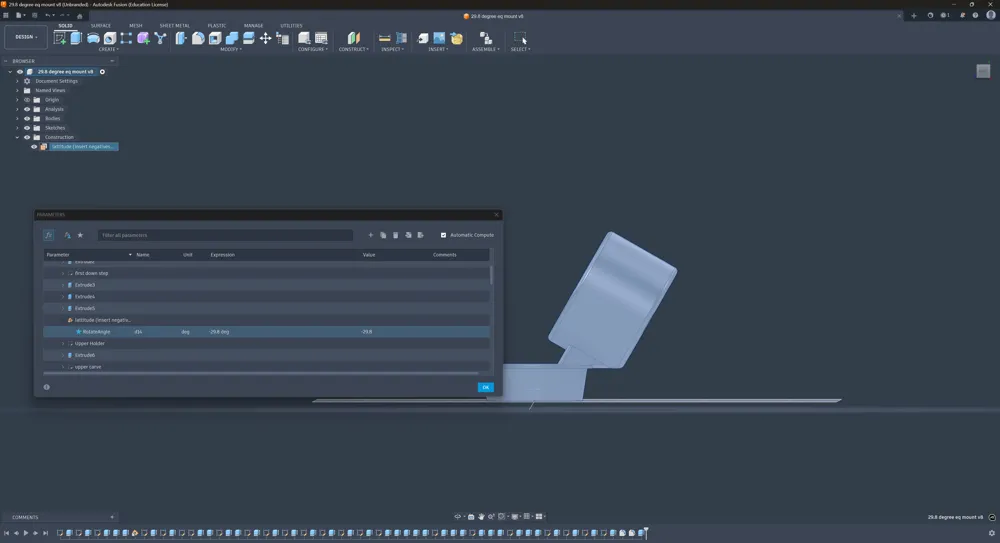Screen dimensions: 1000x543
Task: Select the Create Sketch tool
Action: [60, 38]
